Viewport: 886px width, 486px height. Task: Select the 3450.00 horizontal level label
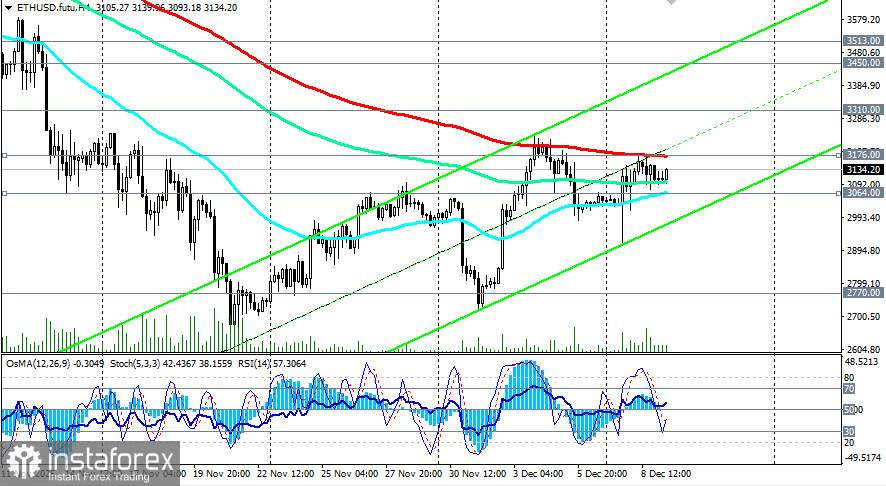click(863, 63)
